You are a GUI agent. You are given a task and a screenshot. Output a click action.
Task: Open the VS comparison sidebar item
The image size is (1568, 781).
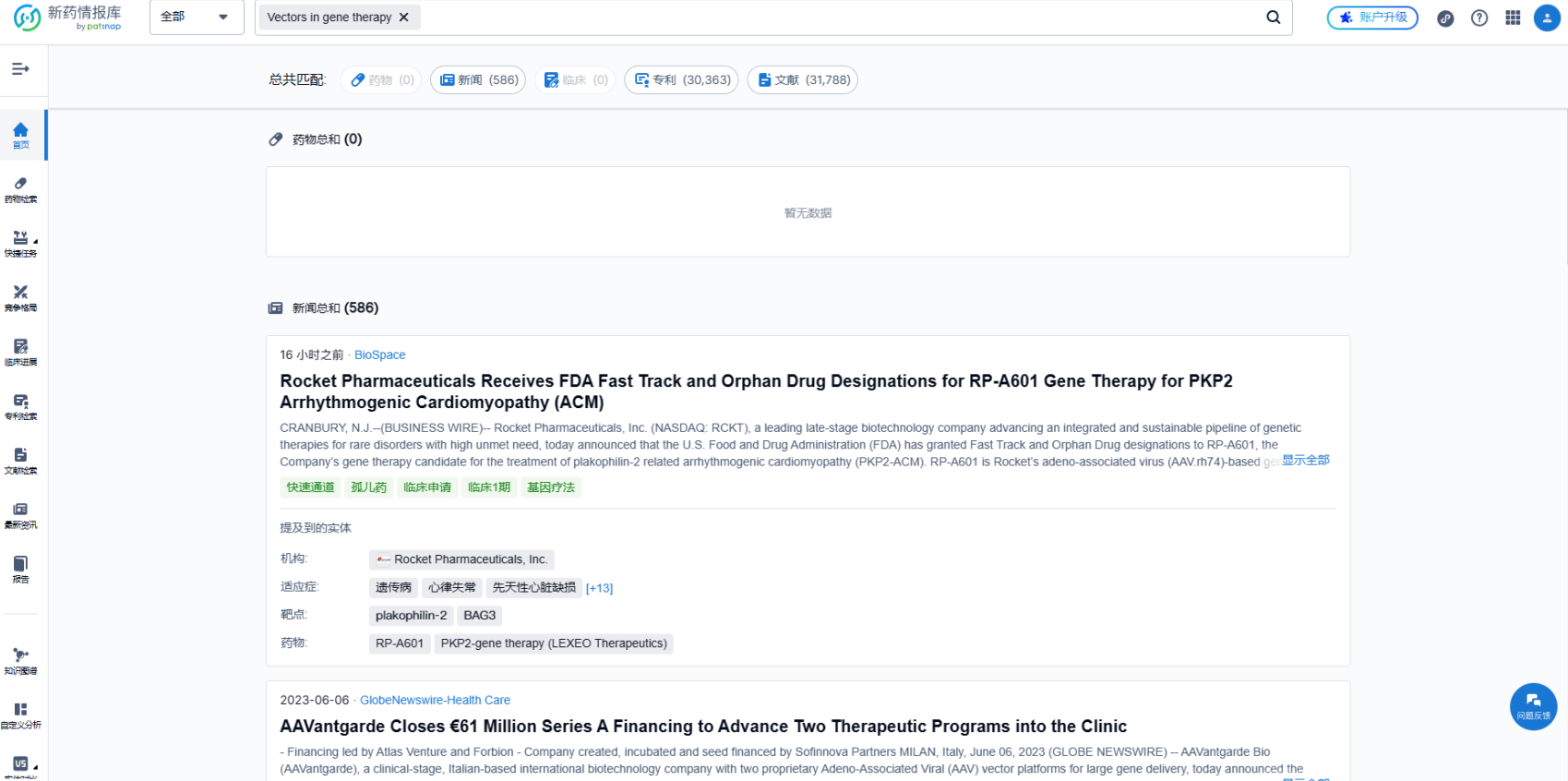tap(20, 767)
